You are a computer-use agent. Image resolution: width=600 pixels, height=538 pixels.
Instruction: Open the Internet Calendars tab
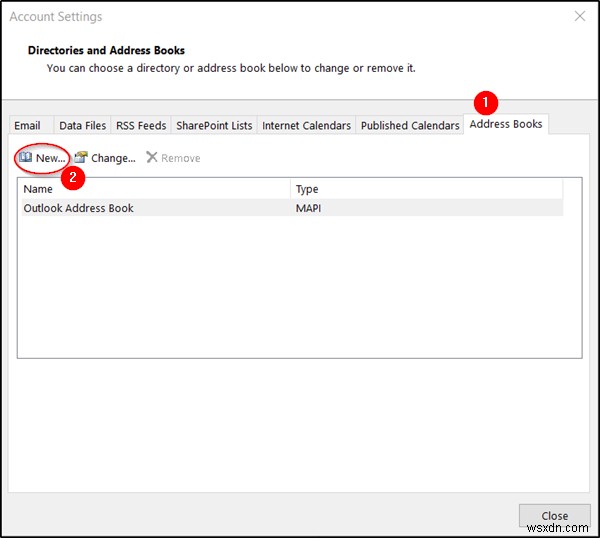click(x=307, y=126)
